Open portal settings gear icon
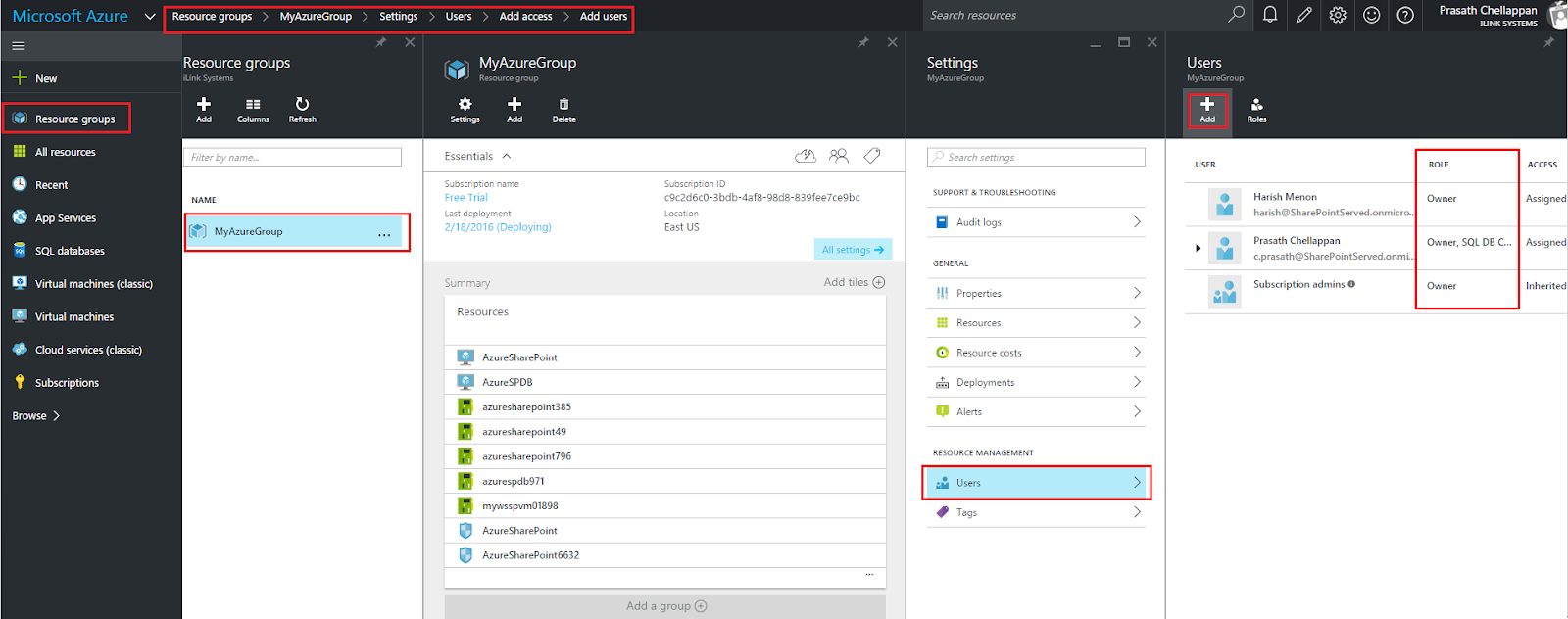The width and height of the screenshot is (1568, 619). [1338, 15]
